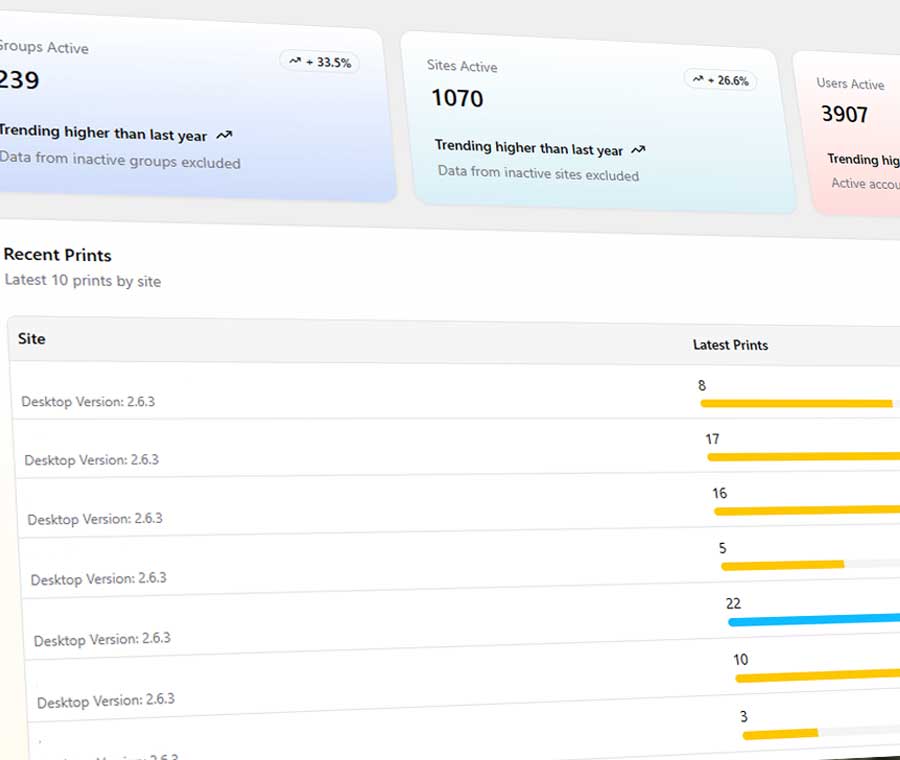Screen dimensions: 900x760
Task: Click the Recent Prints heading
Action: point(57,255)
